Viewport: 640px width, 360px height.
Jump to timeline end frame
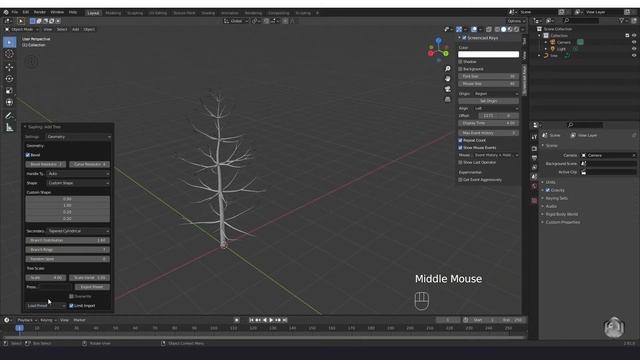point(285,320)
